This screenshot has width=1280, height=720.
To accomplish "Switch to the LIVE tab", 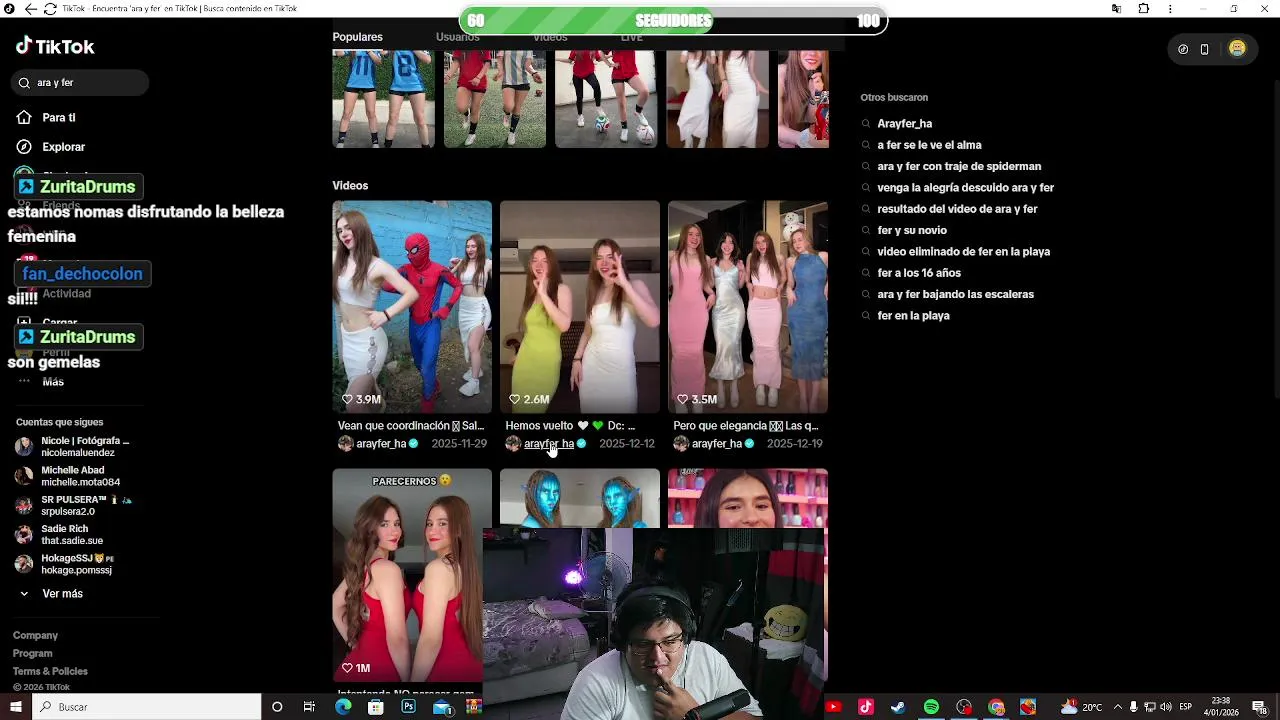I will (631, 37).
